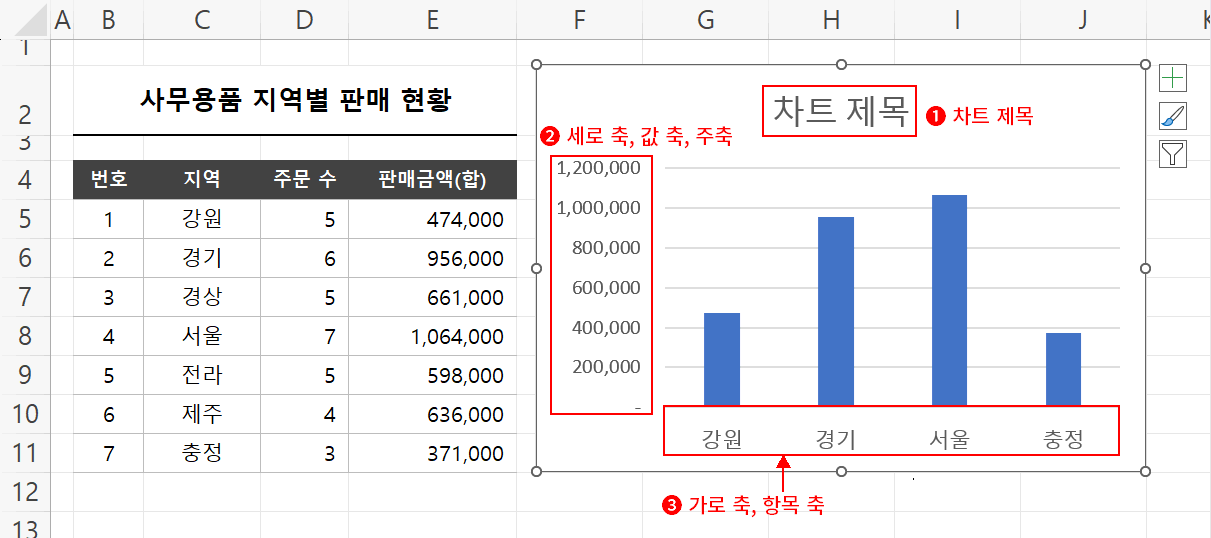
Task: Select column header J
Action: [1083, 19]
